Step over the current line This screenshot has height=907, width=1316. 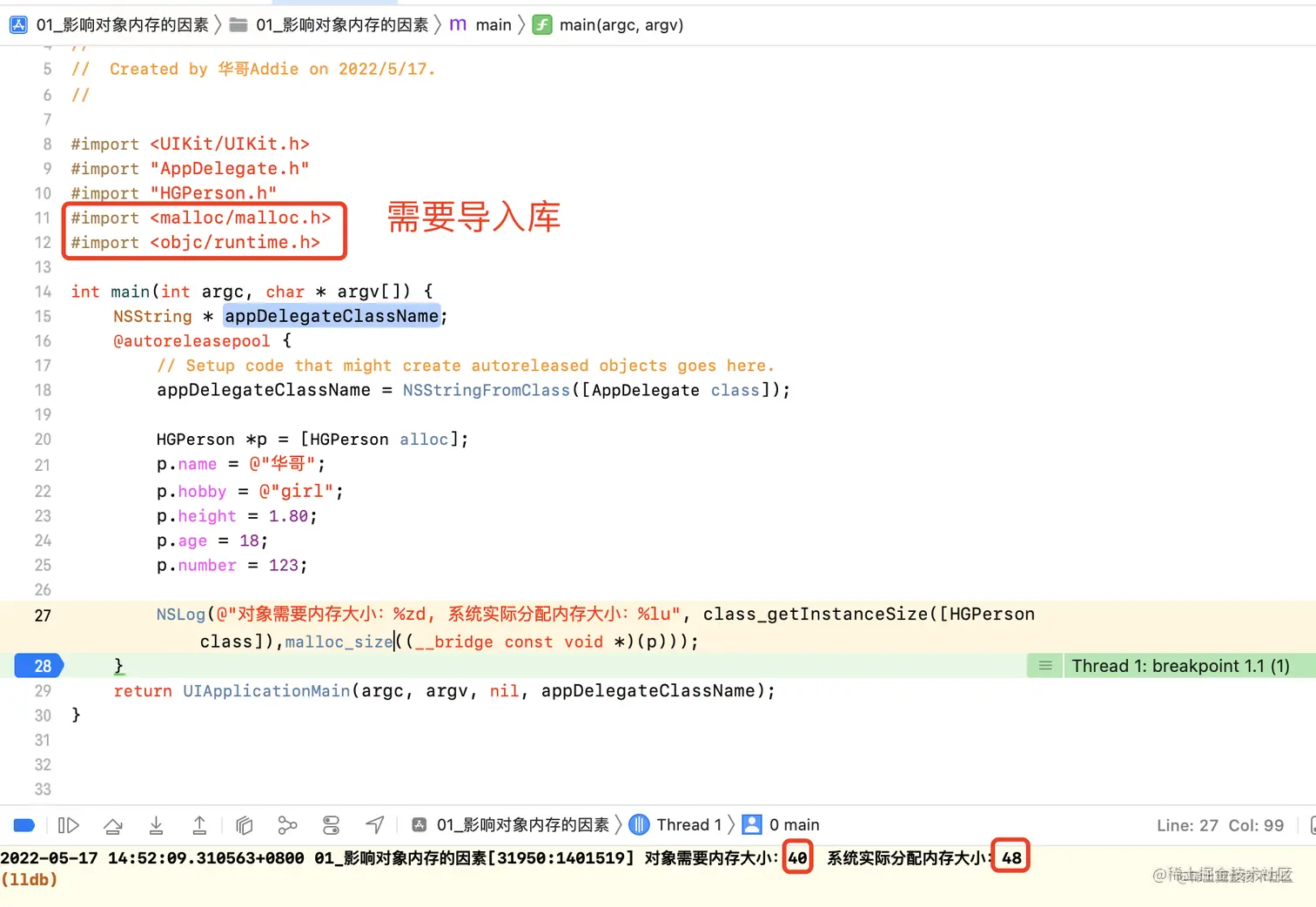tap(113, 825)
